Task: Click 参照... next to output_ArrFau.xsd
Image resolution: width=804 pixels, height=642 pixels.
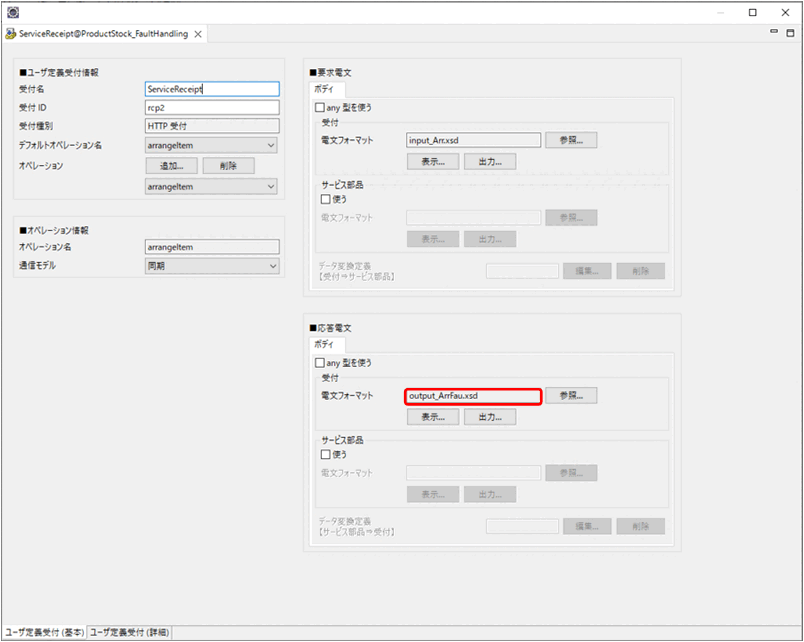Action: click(x=571, y=395)
